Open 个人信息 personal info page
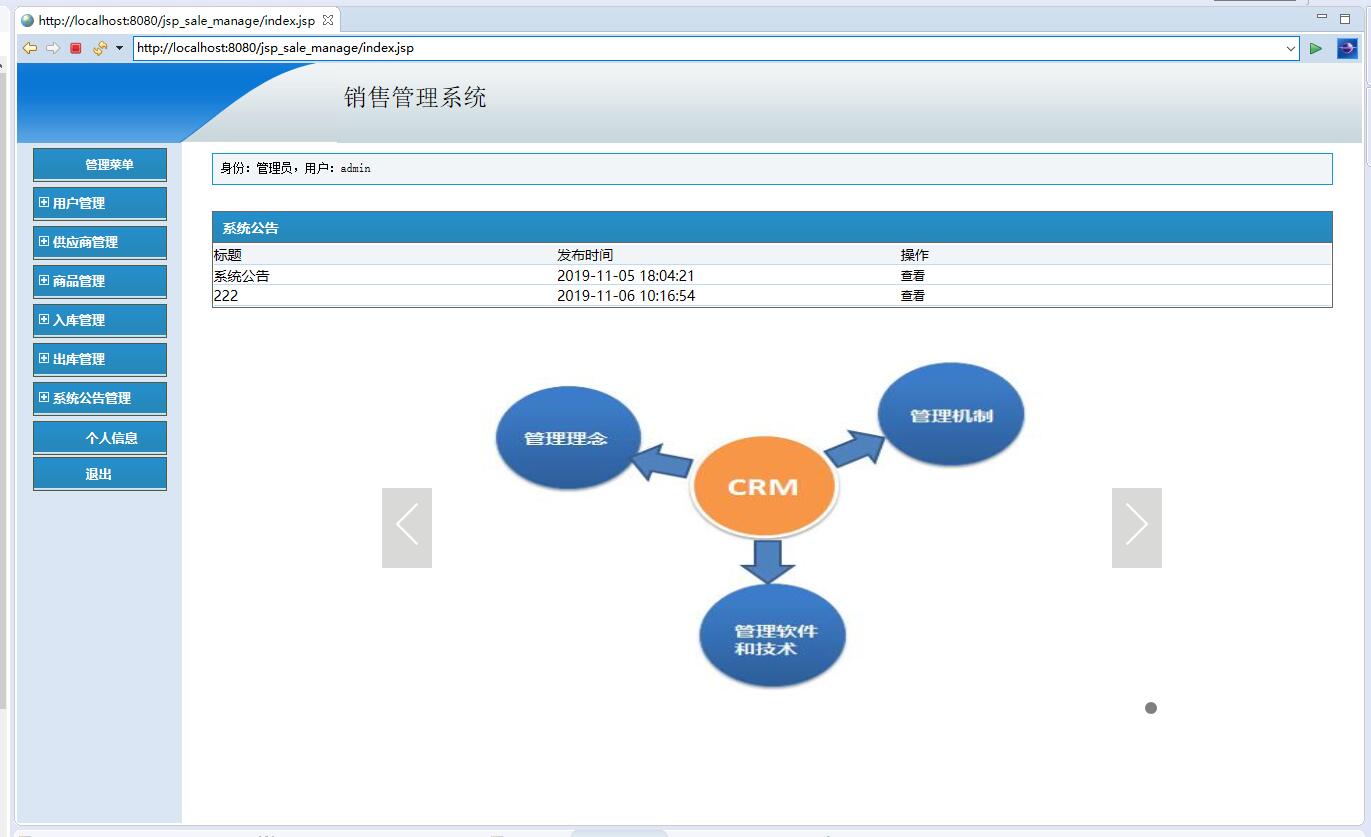Viewport: 1371px width, 837px height. (99, 437)
